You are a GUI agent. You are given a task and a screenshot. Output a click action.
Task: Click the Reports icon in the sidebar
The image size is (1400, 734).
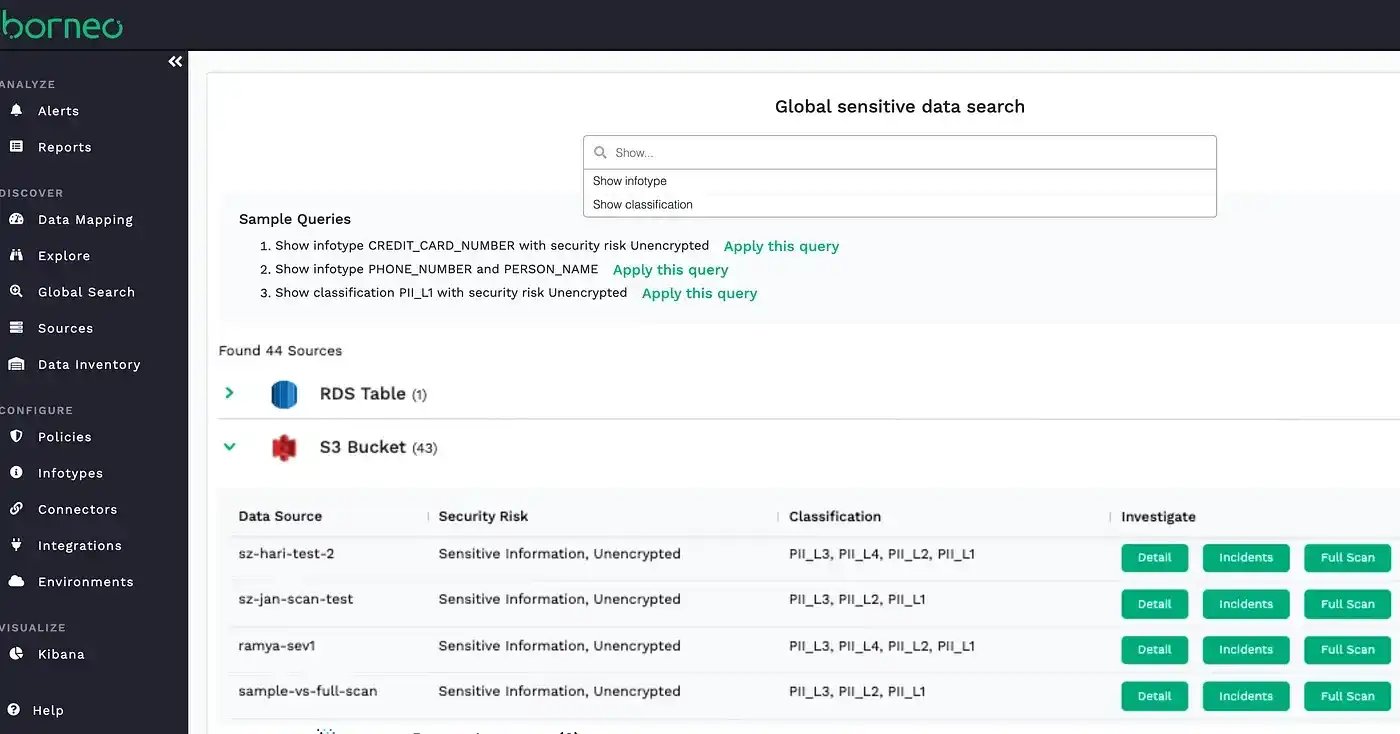click(16, 147)
